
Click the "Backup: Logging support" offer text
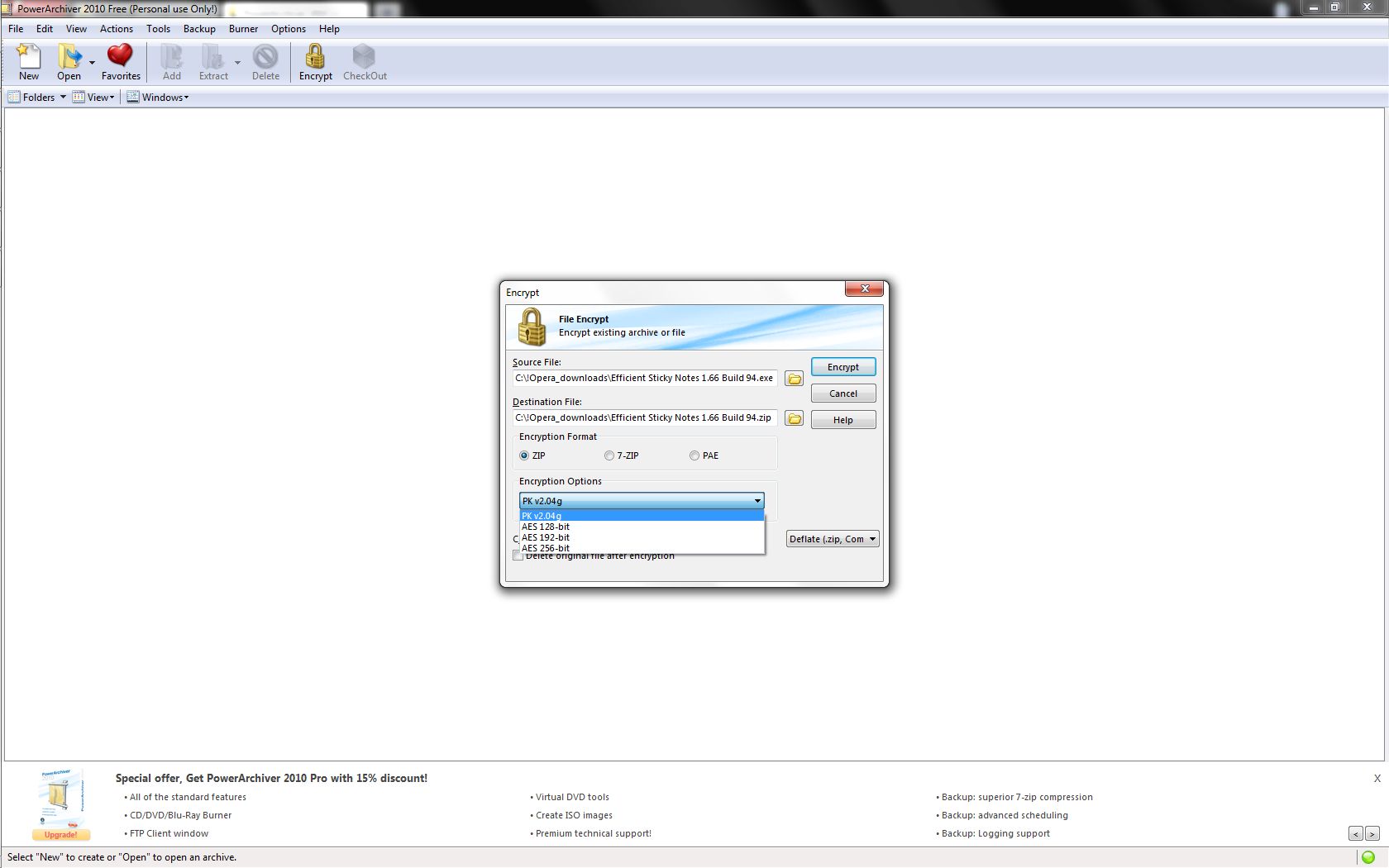pos(995,833)
